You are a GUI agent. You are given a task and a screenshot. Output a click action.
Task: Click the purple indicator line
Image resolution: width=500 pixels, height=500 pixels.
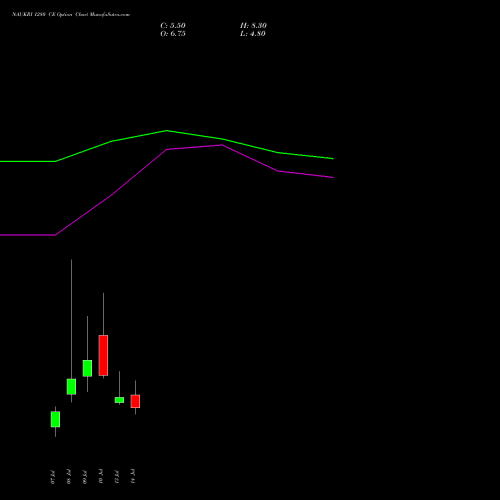(167, 150)
